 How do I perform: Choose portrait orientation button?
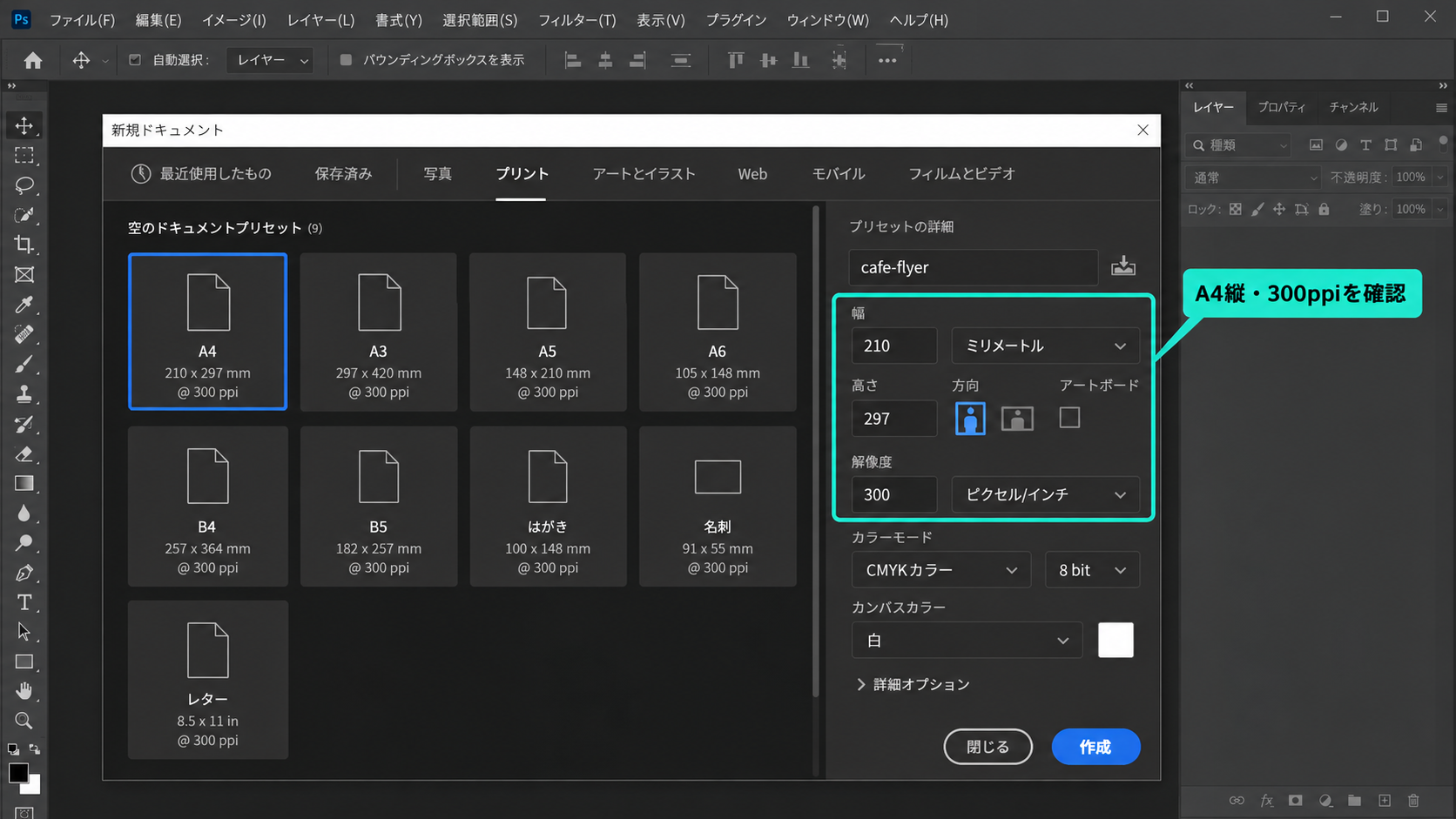point(970,419)
